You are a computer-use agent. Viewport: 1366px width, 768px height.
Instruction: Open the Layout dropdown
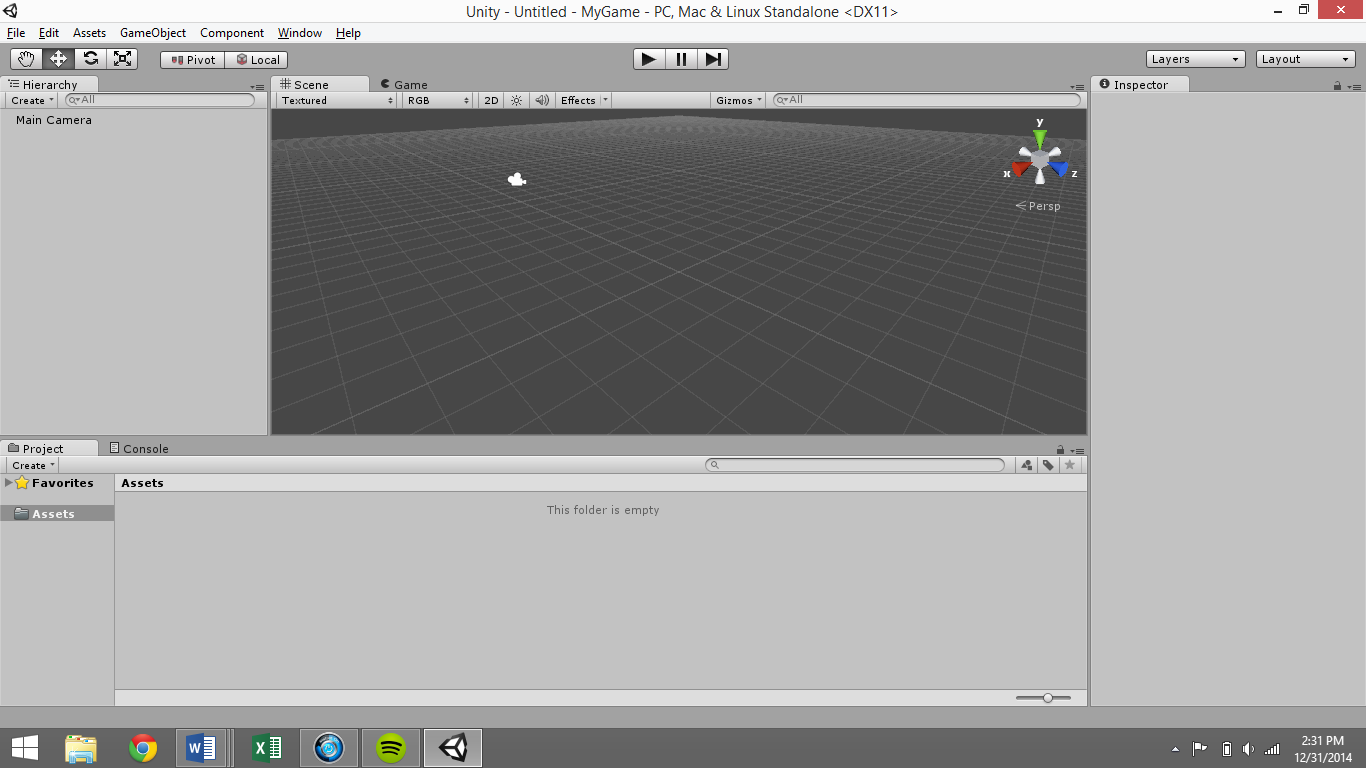click(1306, 59)
